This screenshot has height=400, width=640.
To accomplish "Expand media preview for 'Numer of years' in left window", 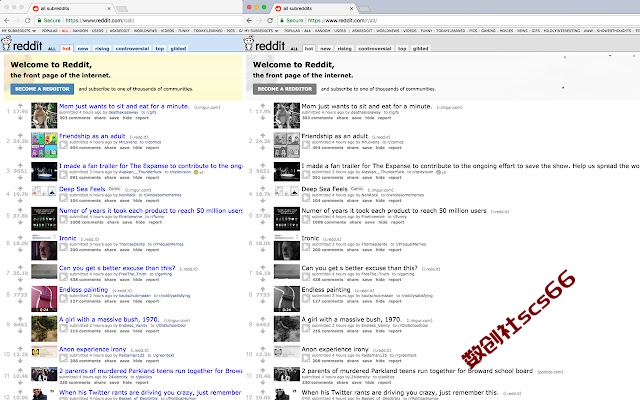I will pos(63,219).
